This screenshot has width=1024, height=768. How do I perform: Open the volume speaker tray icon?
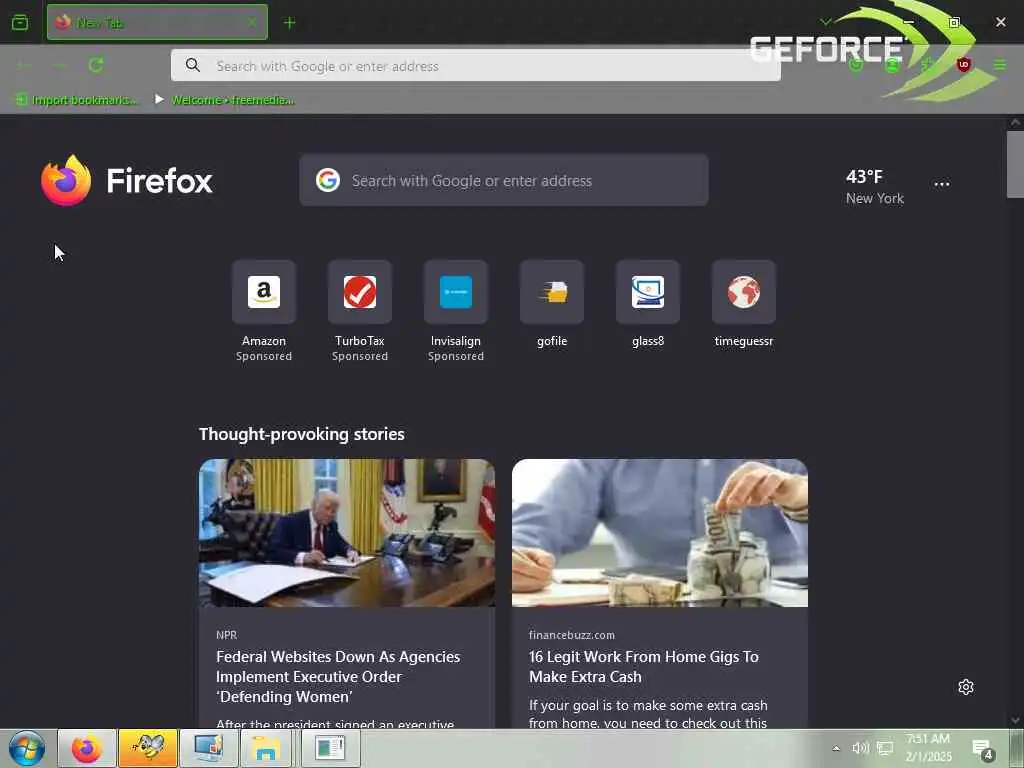(860, 748)
